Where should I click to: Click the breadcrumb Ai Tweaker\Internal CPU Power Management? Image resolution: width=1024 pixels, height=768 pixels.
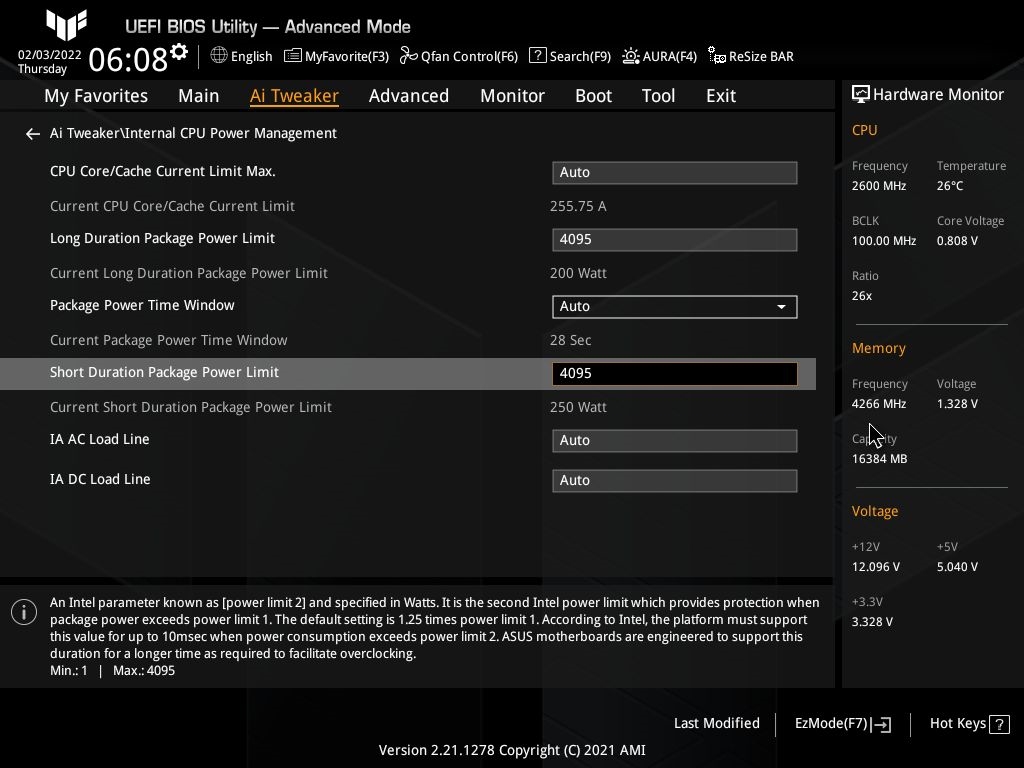[193, 133]
